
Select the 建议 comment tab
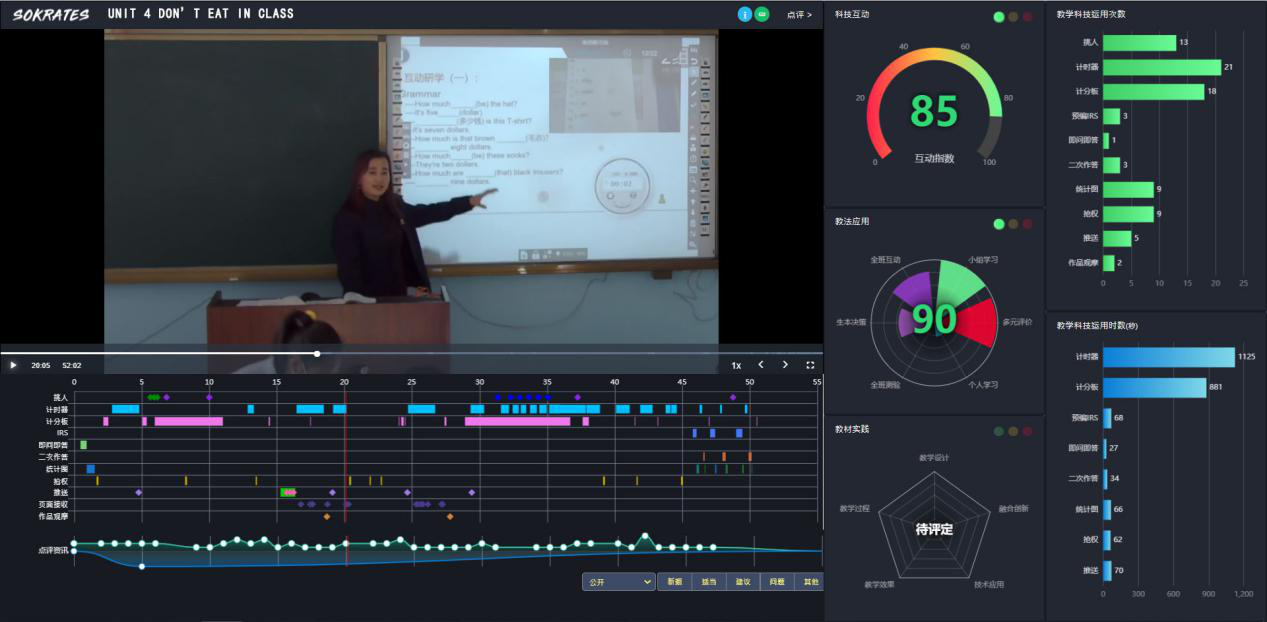click(742, 581)
